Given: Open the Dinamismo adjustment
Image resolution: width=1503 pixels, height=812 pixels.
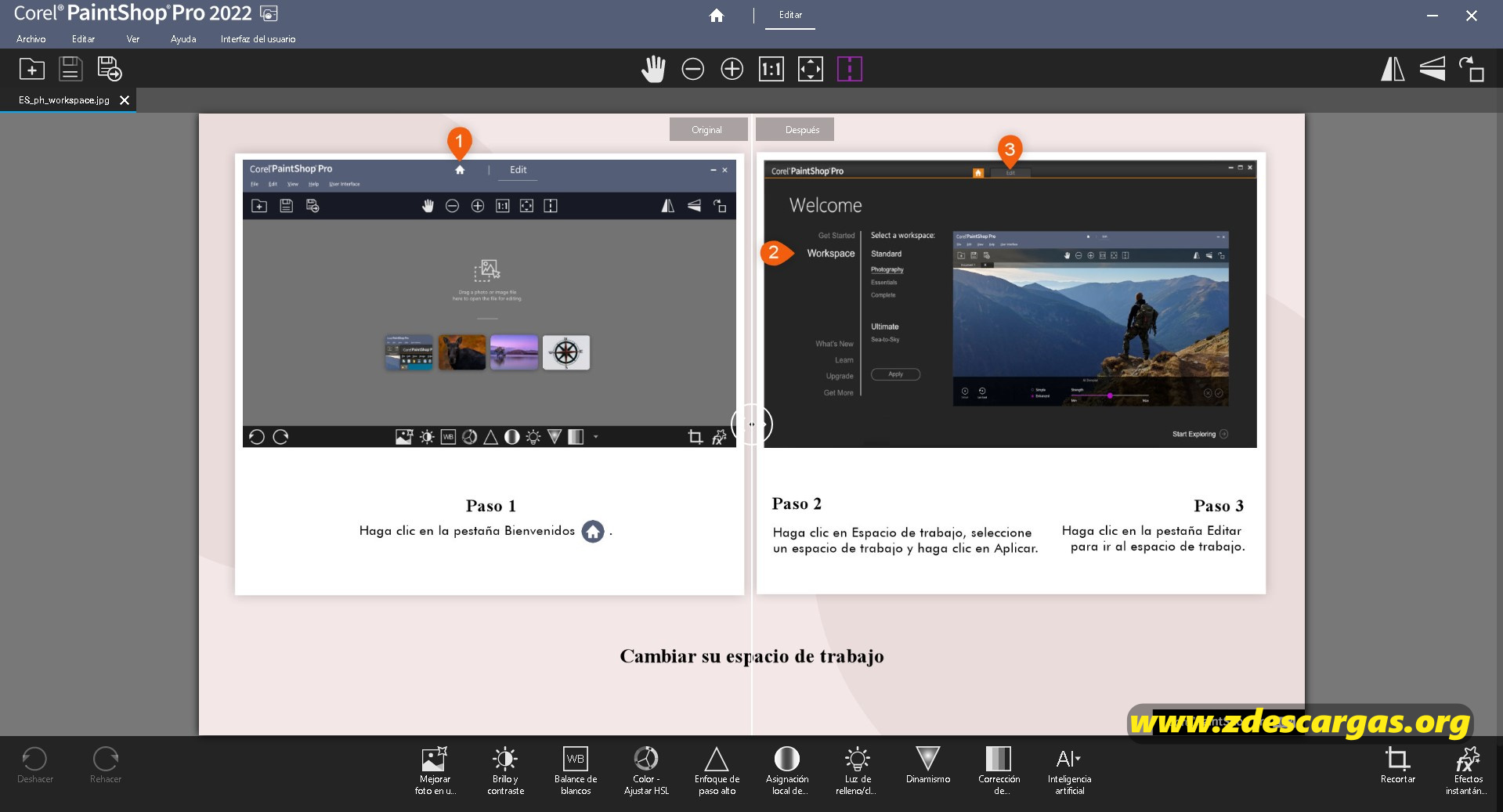Looking at the screenshot, I should coord(928,765).
